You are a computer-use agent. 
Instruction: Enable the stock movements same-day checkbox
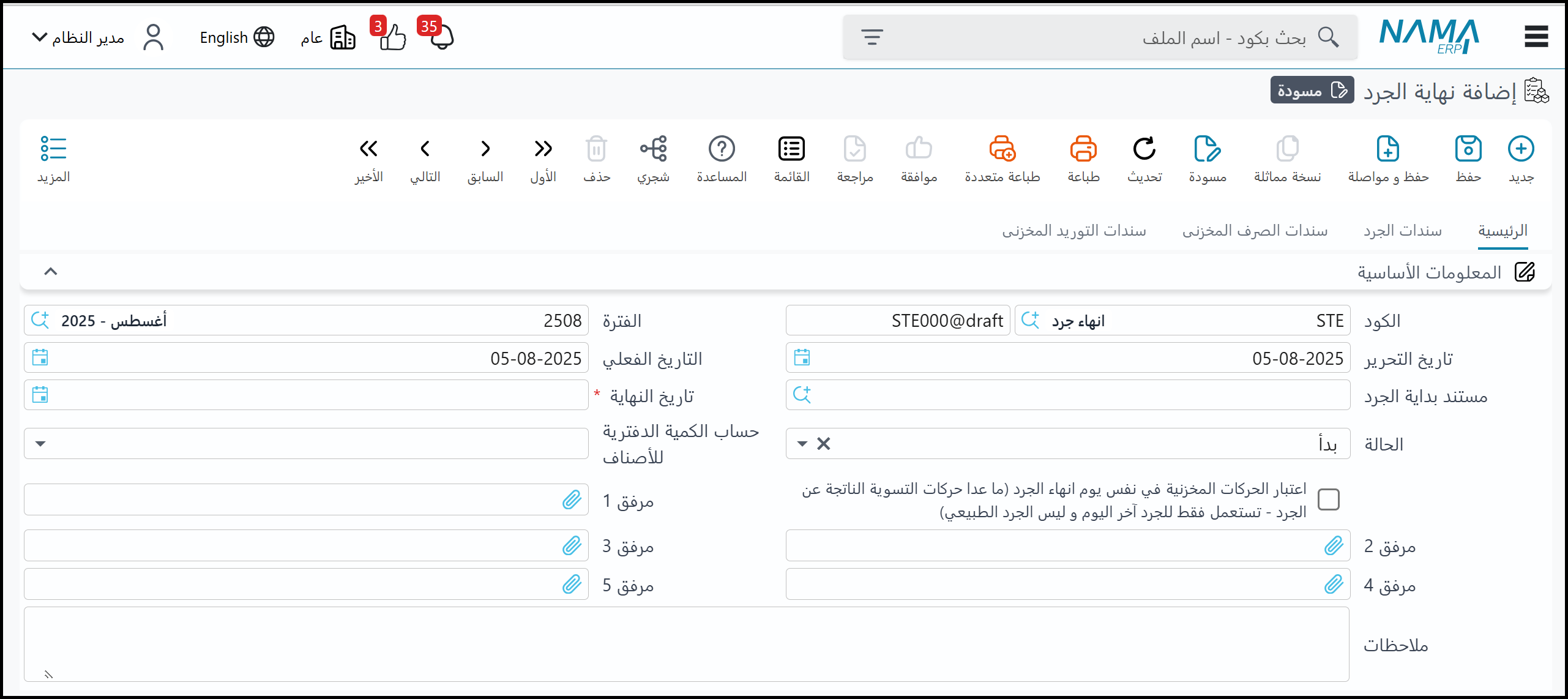pyautogui.click(x=1329, y=499)
